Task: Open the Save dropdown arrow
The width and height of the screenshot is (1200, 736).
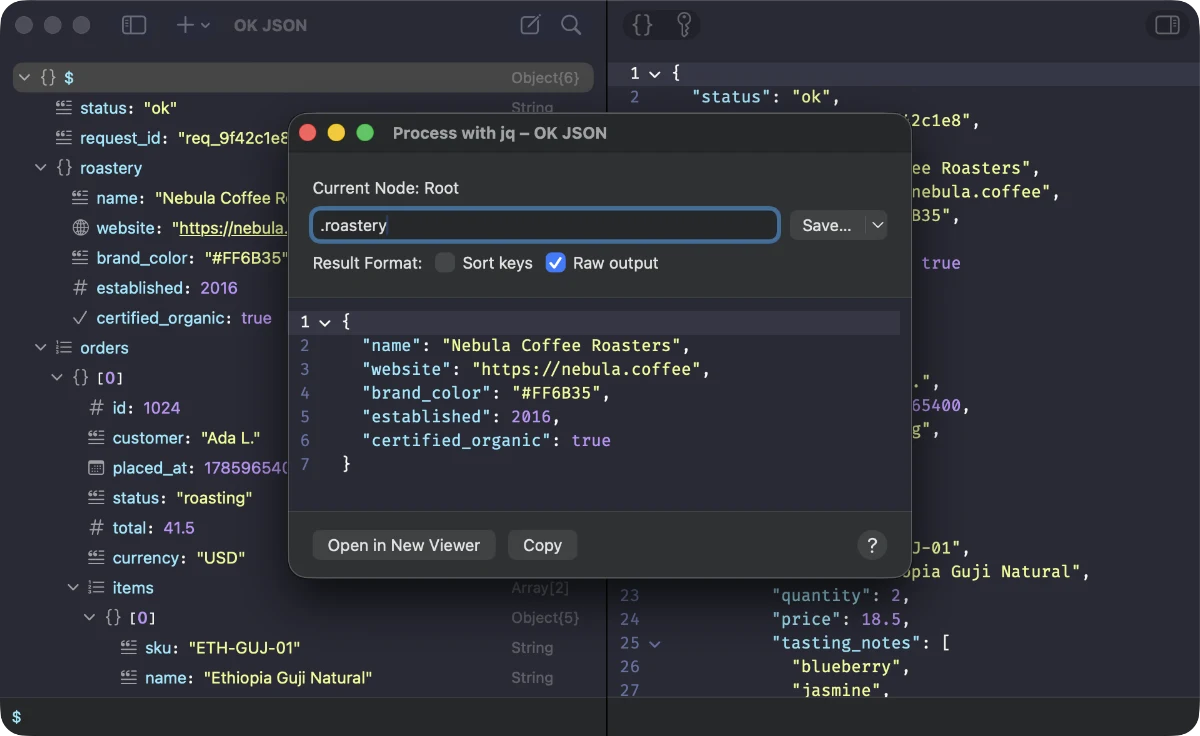Action: point(877,225)
